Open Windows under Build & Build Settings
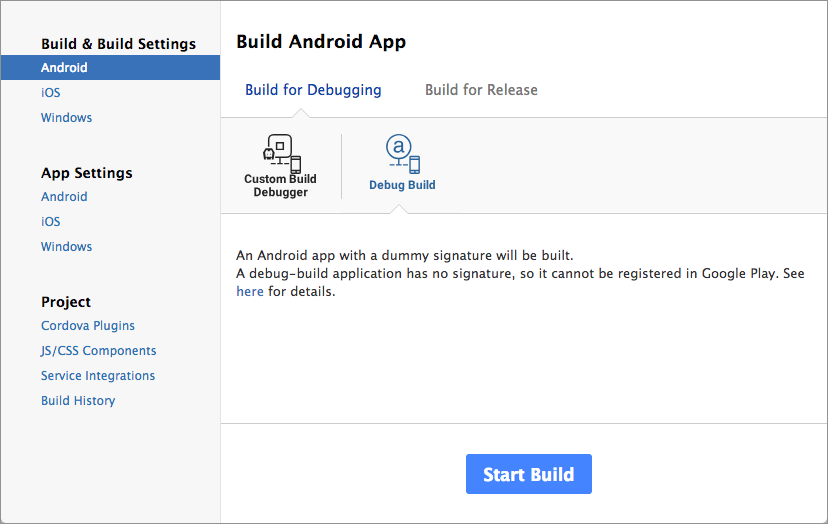Image resolution: width=828 pixels, height=524 pixels. tap(67, 117)
